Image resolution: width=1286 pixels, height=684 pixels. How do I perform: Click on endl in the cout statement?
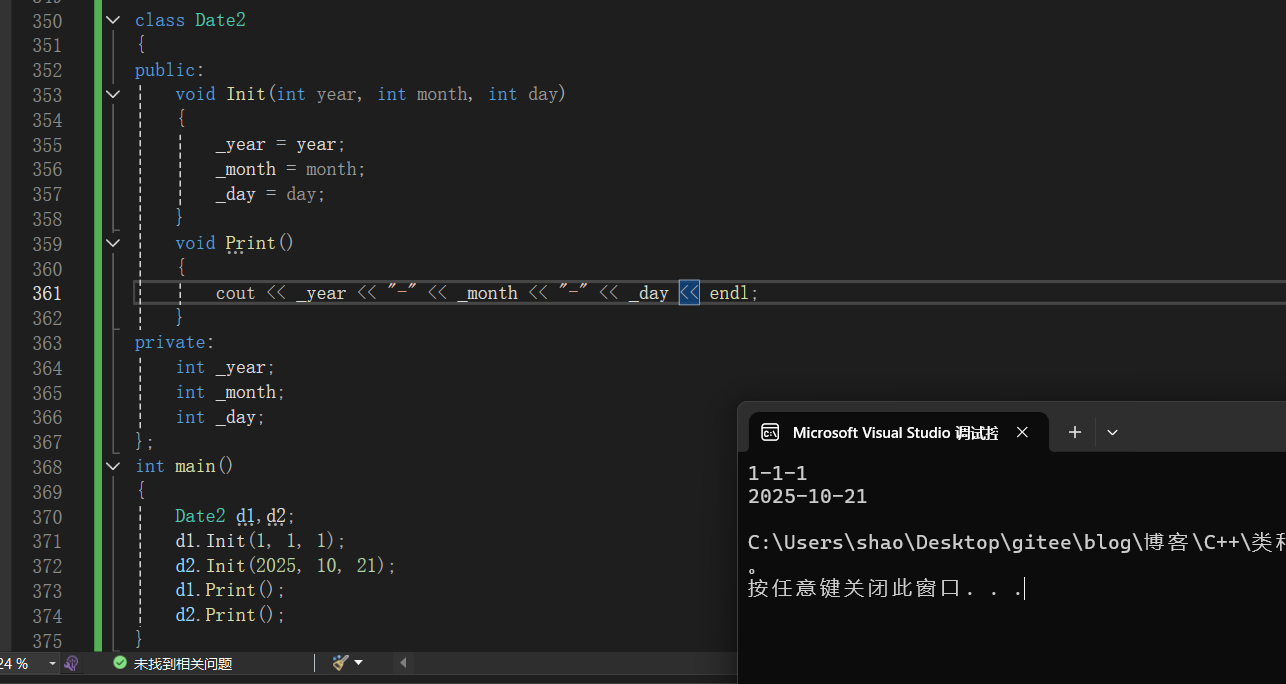click(729, 293)
